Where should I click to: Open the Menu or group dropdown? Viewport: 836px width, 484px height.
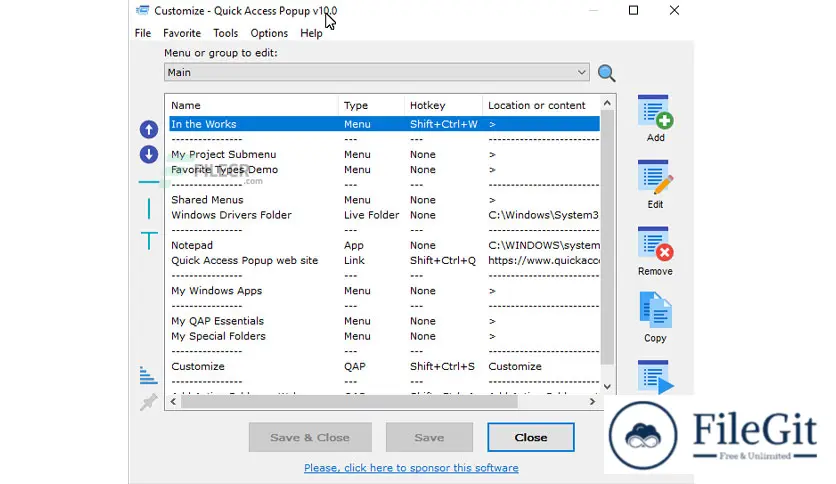pos(377,72)
